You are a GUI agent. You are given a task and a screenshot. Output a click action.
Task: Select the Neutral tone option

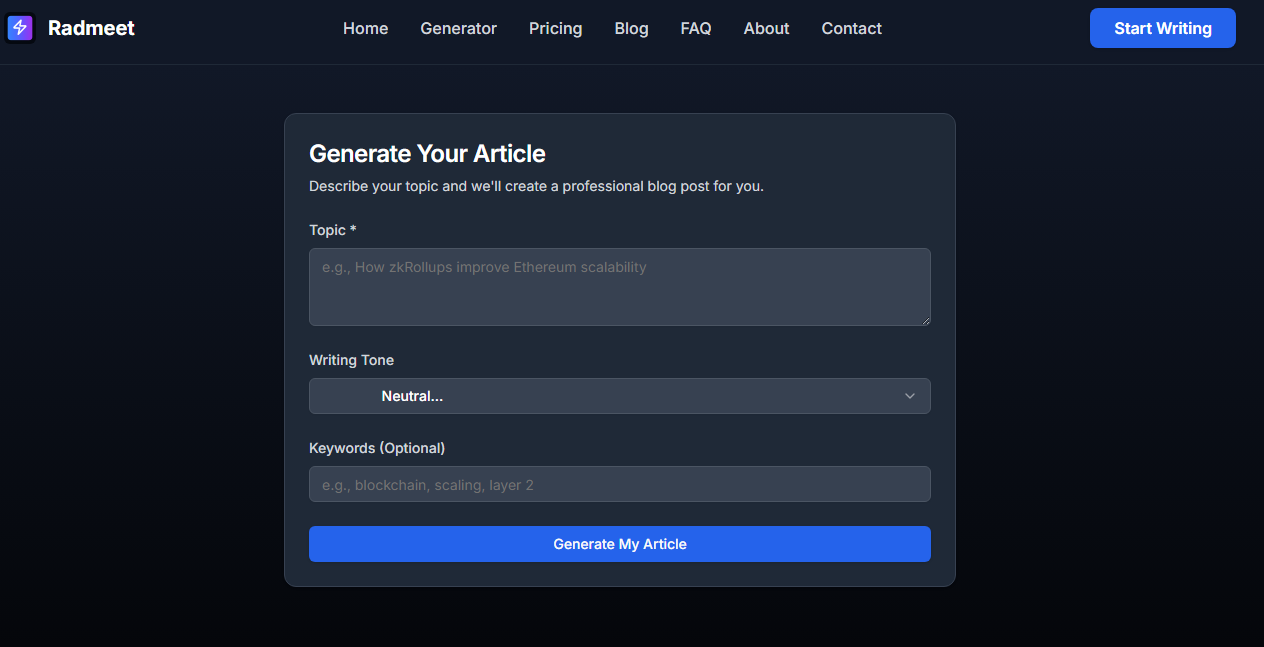412,396
